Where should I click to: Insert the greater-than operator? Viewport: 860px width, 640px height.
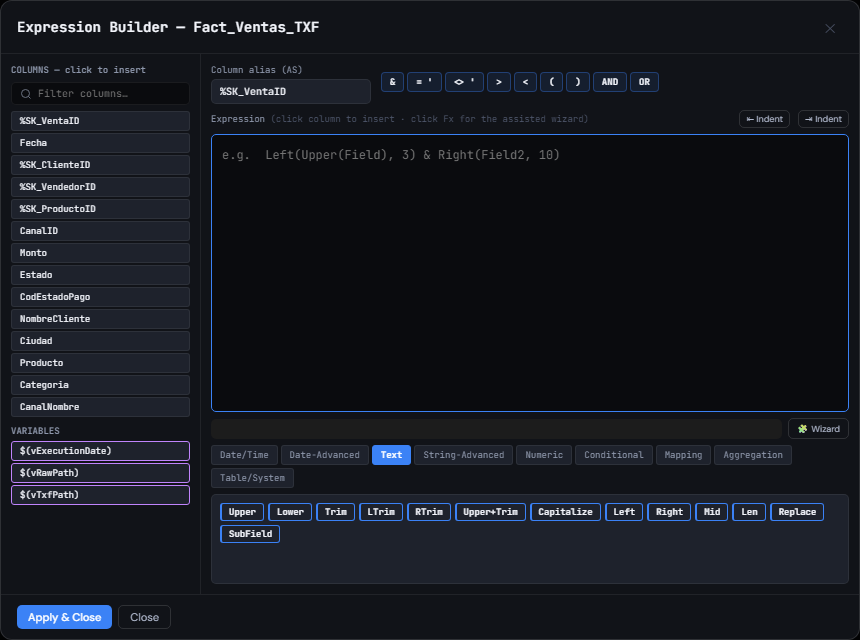click(x=499, y=82)
